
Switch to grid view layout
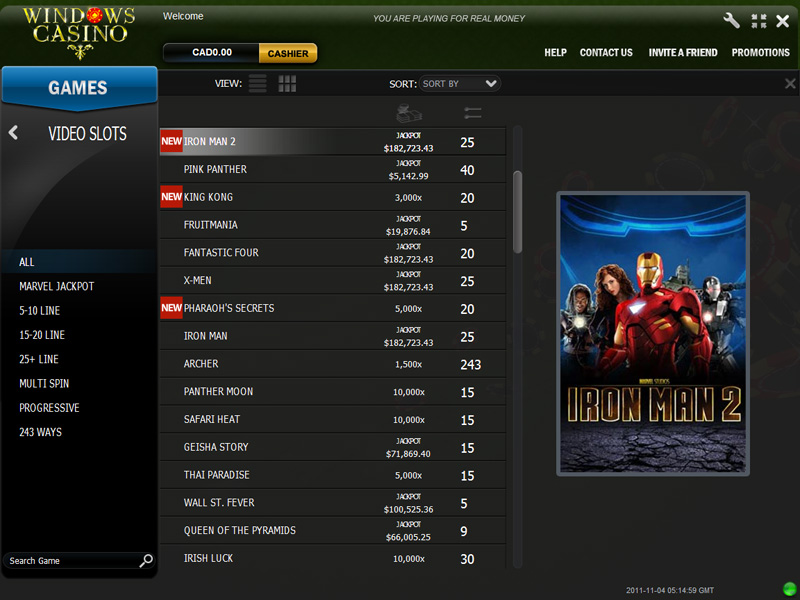point(287,84)
